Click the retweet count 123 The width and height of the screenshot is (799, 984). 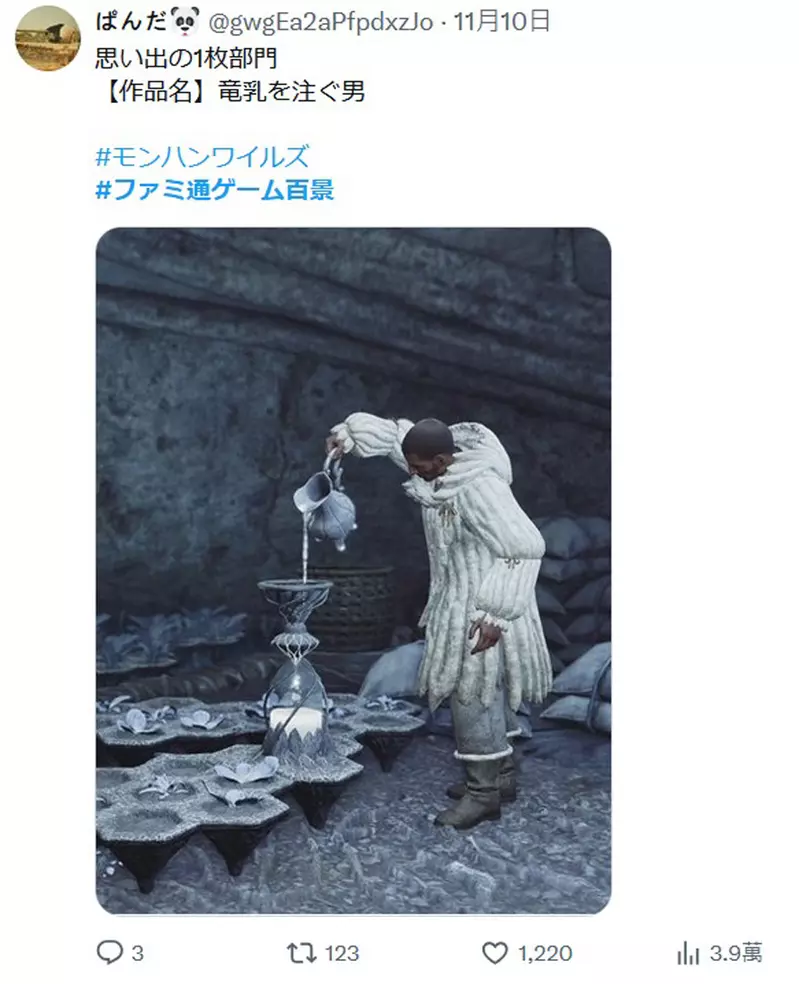point(342,953)
